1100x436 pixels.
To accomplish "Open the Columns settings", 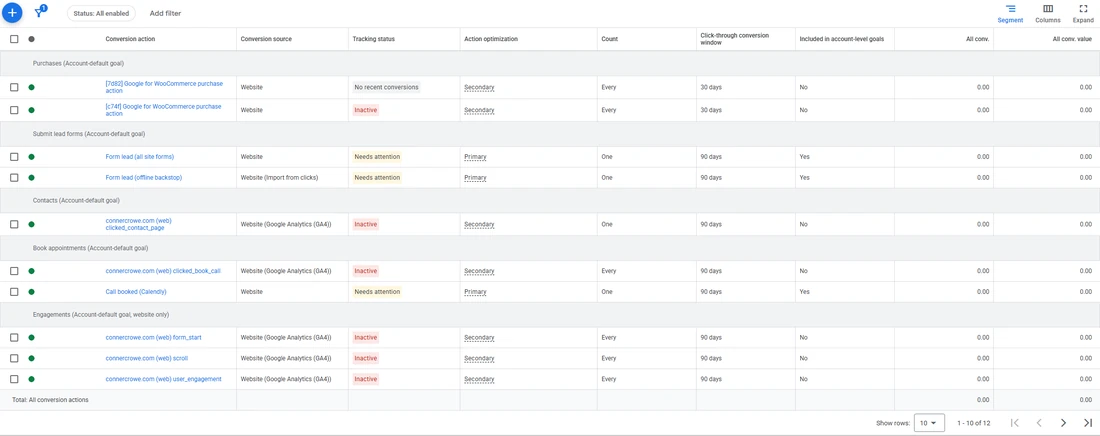I will (x=1047, y=13).
